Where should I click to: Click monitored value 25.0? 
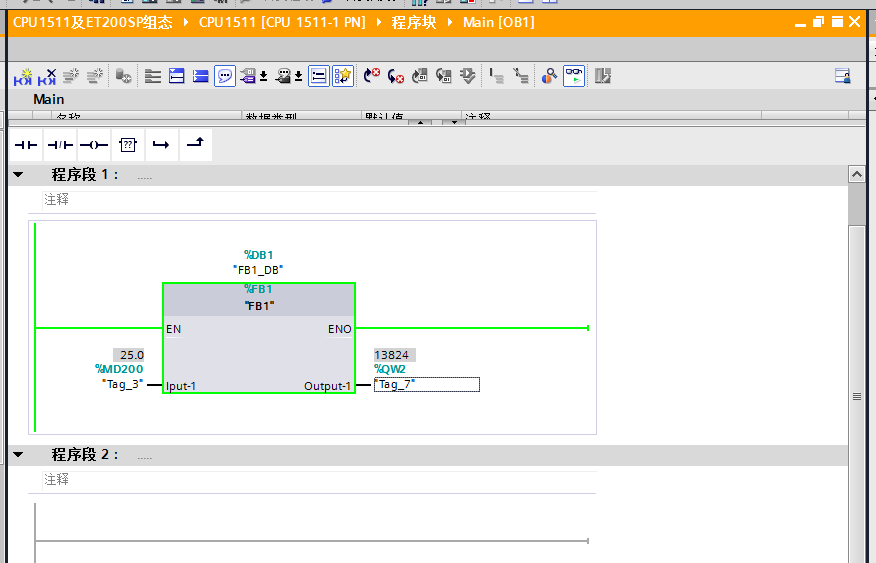coord(128,355)
